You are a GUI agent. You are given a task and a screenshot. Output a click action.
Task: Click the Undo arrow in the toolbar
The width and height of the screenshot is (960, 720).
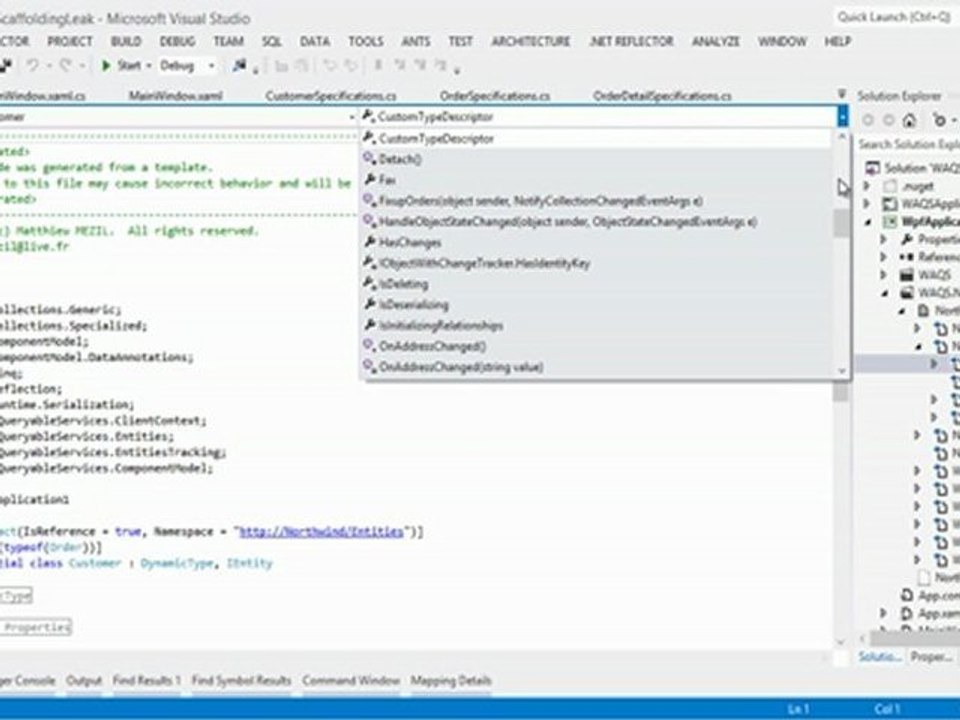click(x=33, y=66)
